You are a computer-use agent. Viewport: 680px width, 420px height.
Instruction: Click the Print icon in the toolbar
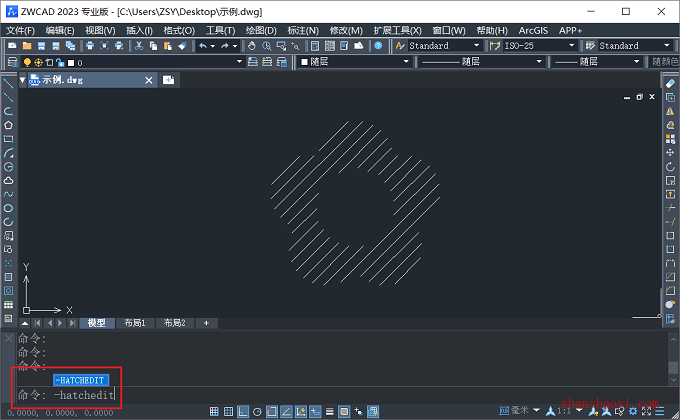(90, 46)
